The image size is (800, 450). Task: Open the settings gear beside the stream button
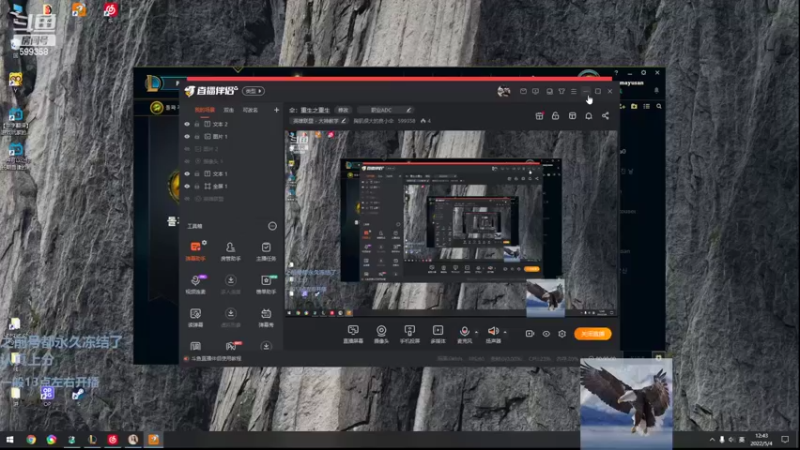click(562, 334)
